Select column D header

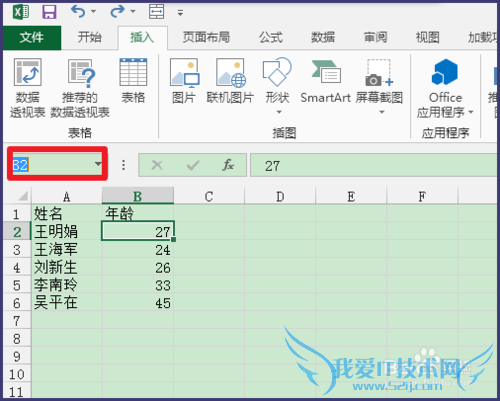[x=280, y=196]
